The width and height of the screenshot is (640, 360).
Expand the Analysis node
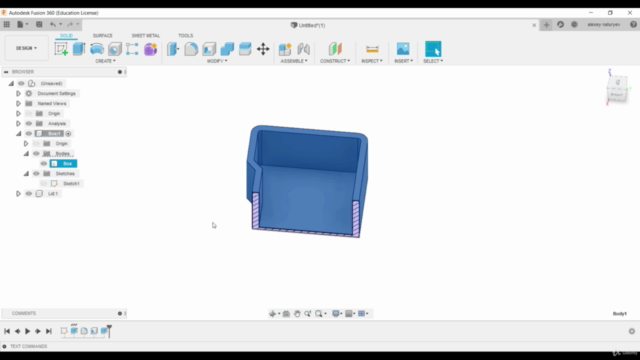click(18, 123)
